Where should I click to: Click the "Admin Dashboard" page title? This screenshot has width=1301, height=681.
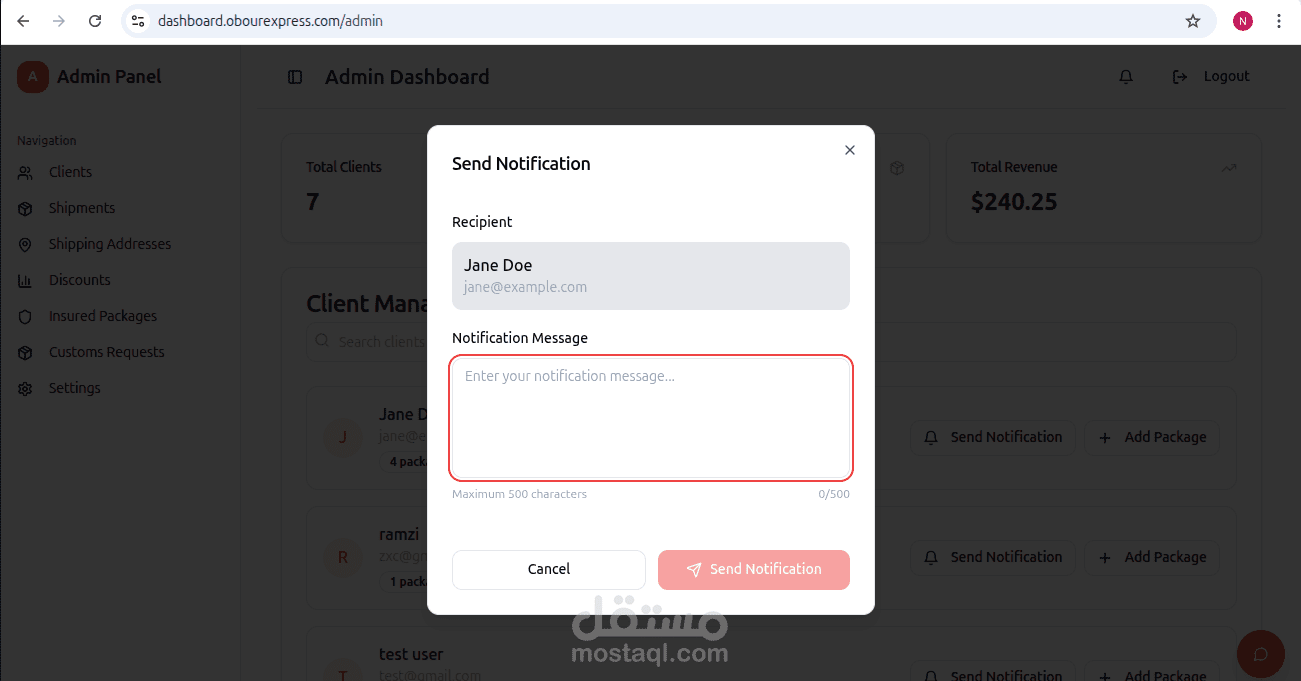click(x=407, y=77)
